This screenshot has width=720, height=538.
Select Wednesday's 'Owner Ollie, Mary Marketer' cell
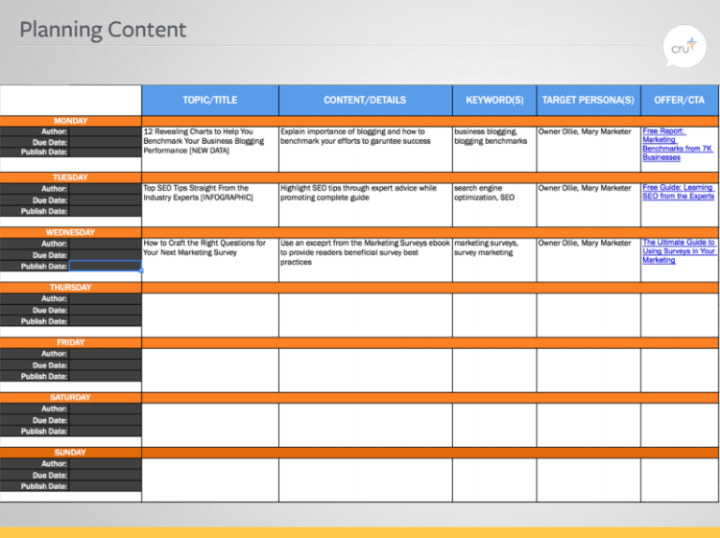[x=588, y=260]
